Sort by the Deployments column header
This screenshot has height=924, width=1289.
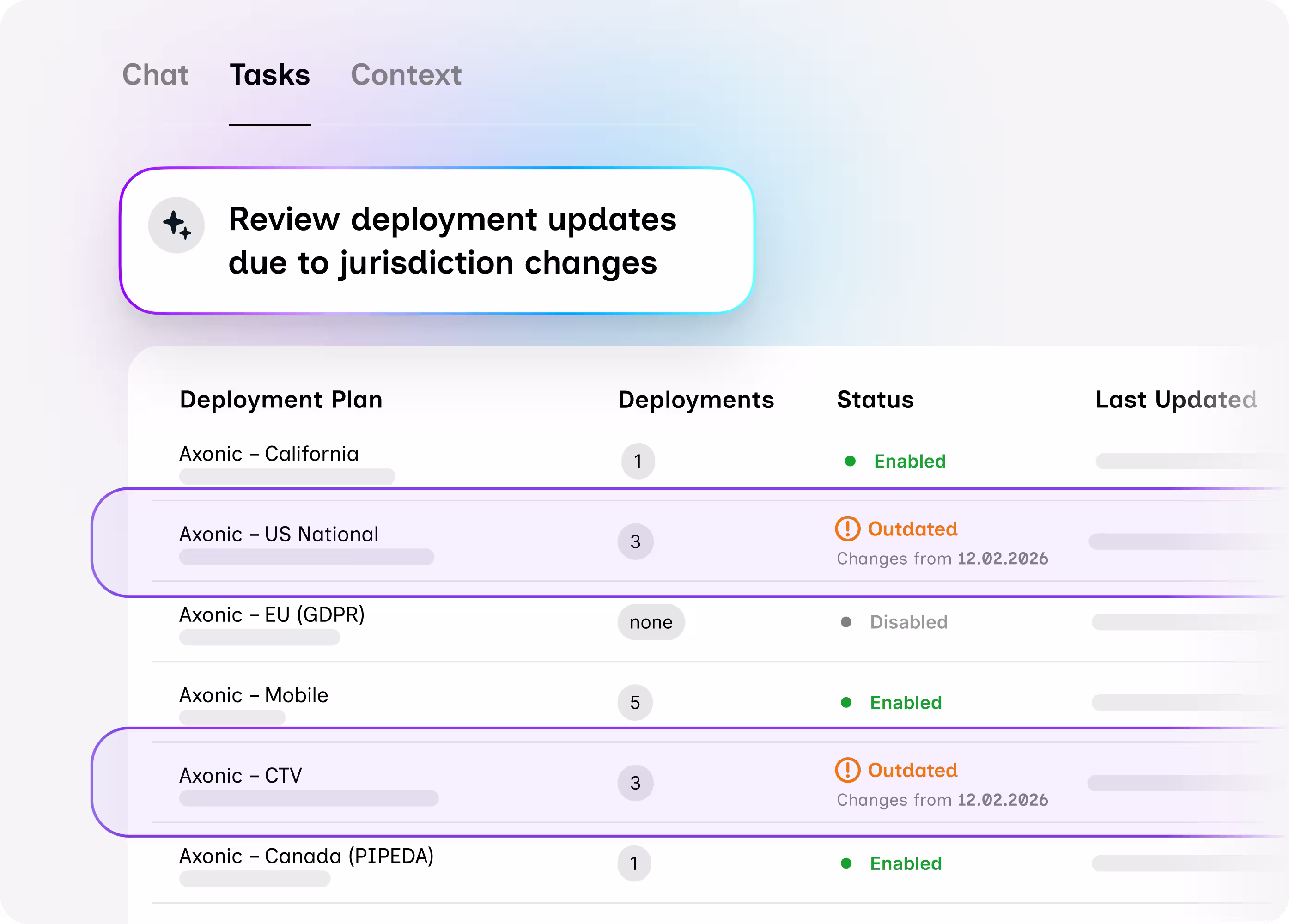pyautogui.click(x=696, y=400)
